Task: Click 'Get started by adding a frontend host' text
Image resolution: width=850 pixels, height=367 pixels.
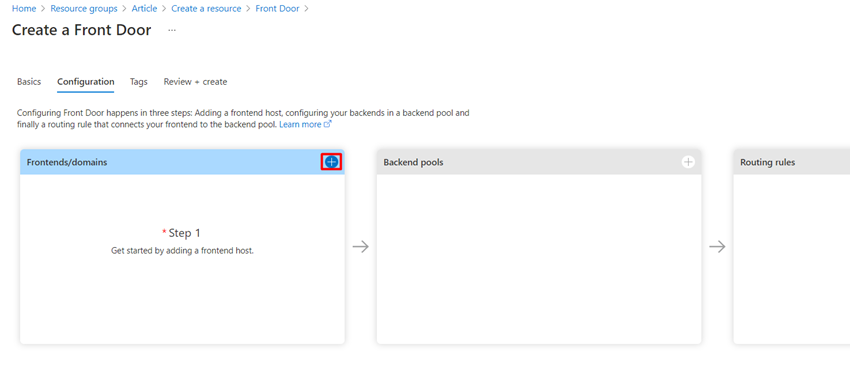Action: click(182, 252)
